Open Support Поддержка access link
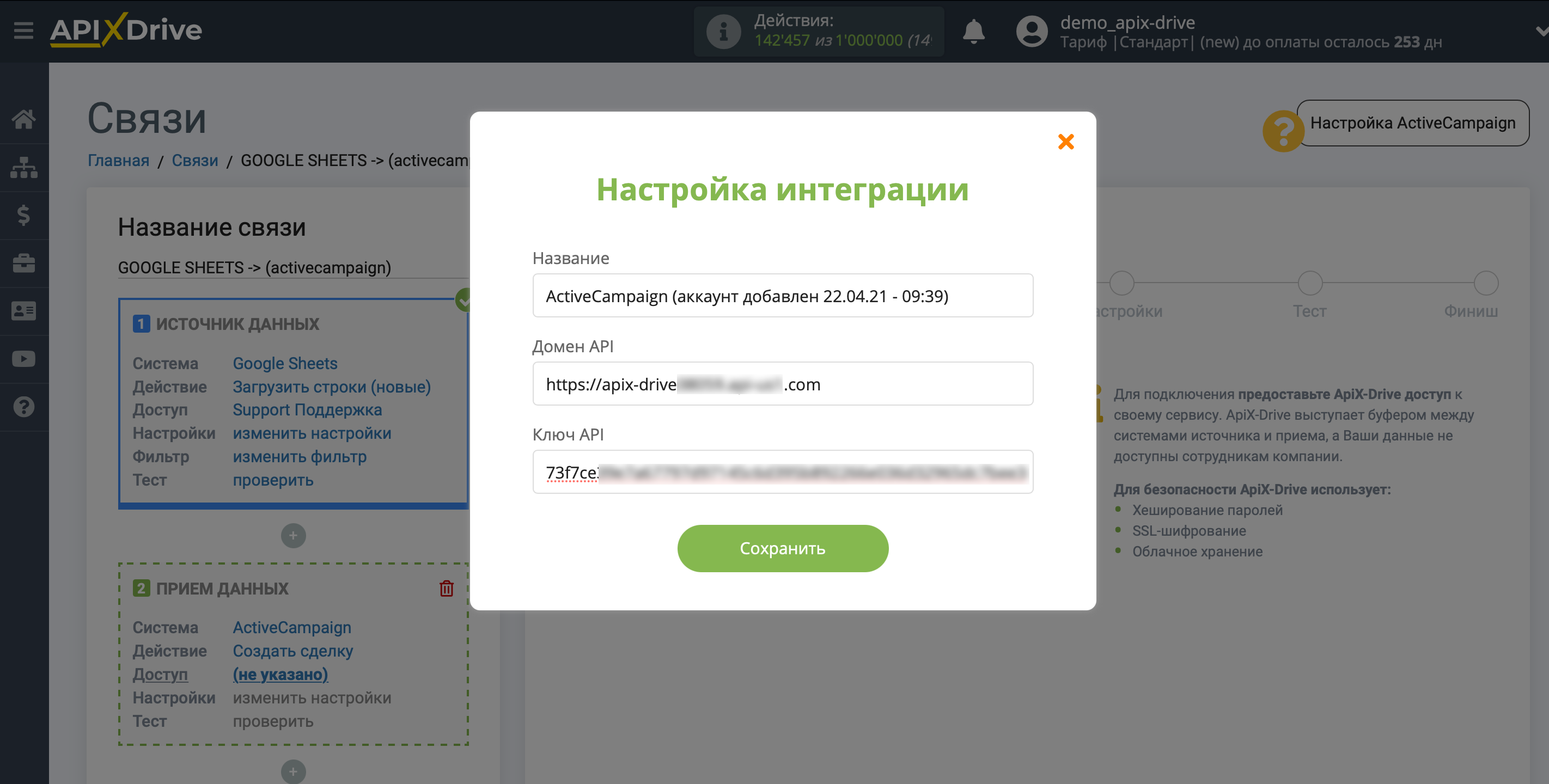Screen dimensions: 1549x784 coord(307,410)
